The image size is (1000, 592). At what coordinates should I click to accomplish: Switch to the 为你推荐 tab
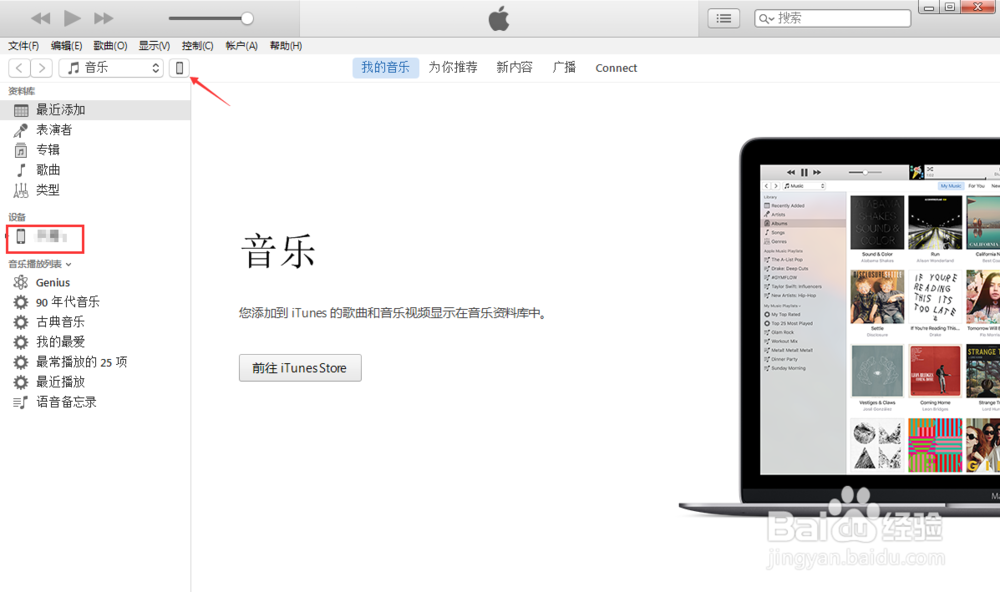click(x=453, y=68)
